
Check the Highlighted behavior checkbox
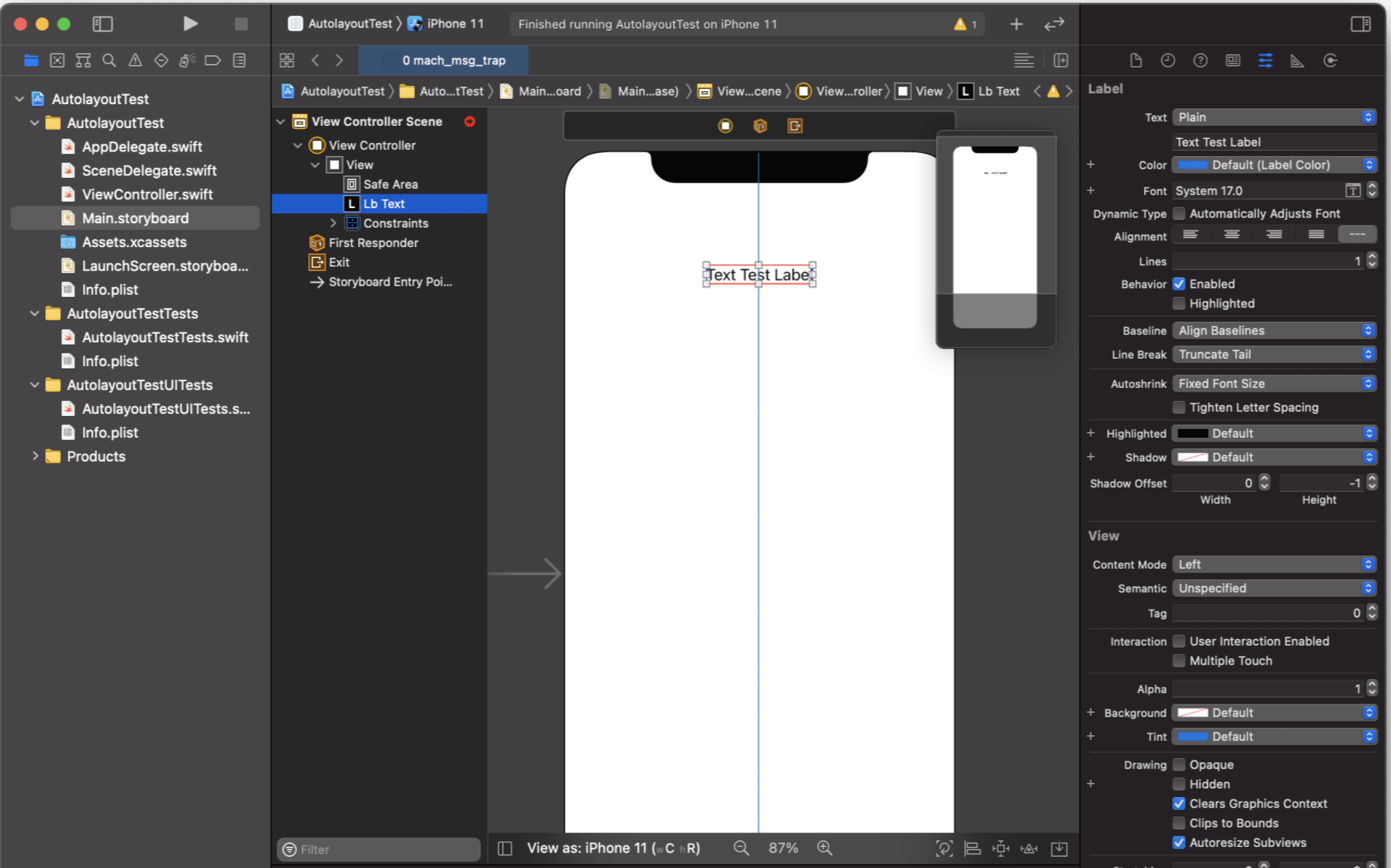click(1179, 304)
